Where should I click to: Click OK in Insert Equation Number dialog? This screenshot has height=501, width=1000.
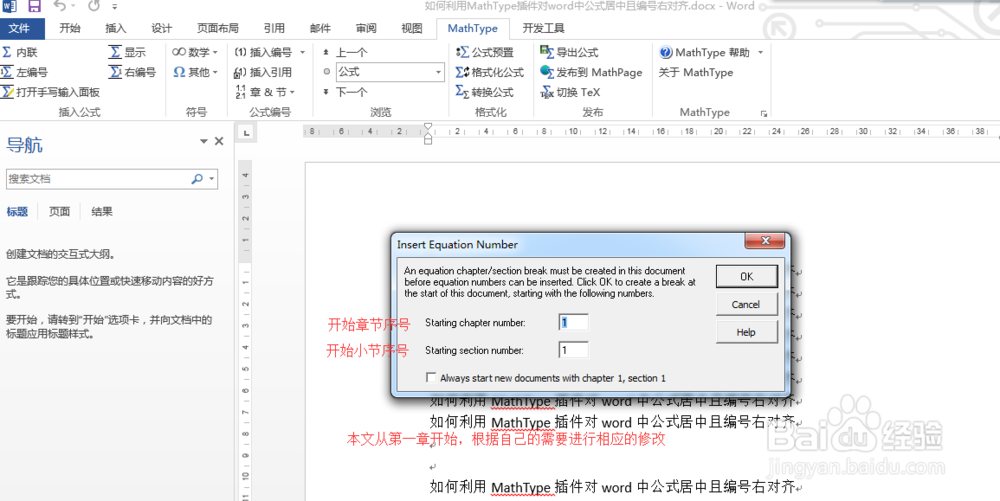tap(747, 277)
